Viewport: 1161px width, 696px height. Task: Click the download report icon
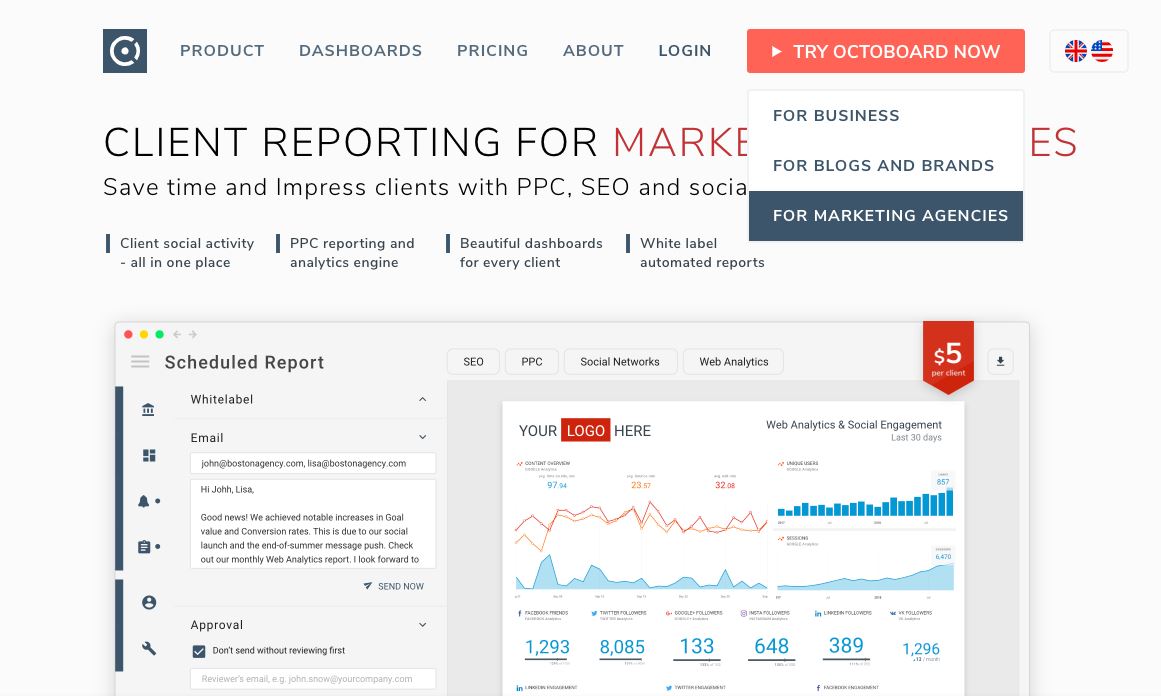1000,361
